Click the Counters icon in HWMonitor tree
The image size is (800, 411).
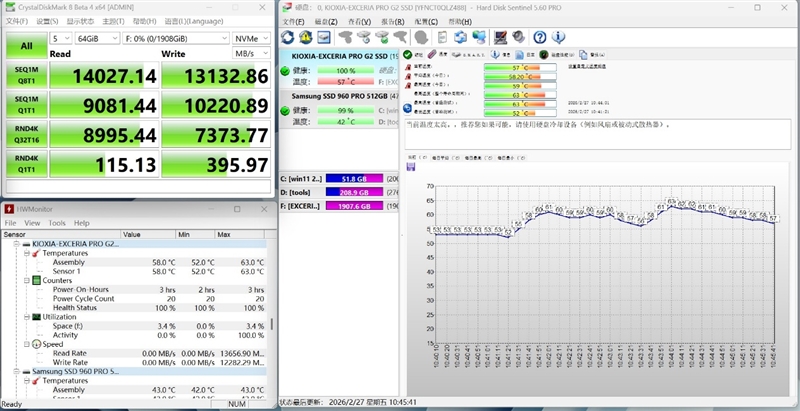(36, 280)
